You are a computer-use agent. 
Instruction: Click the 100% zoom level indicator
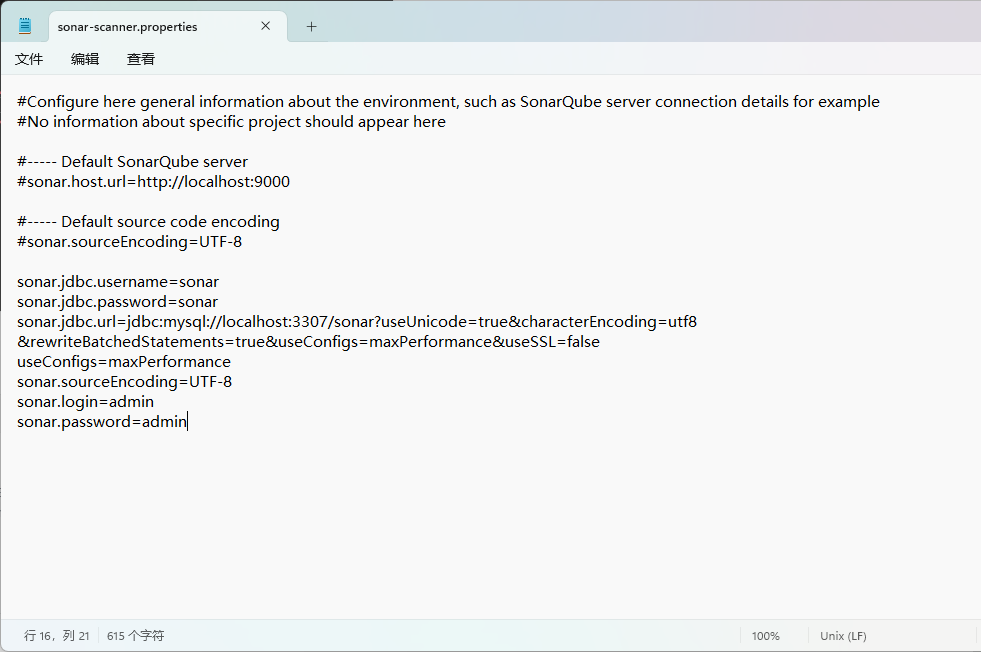pyautogui.click(x=765, y=636)
